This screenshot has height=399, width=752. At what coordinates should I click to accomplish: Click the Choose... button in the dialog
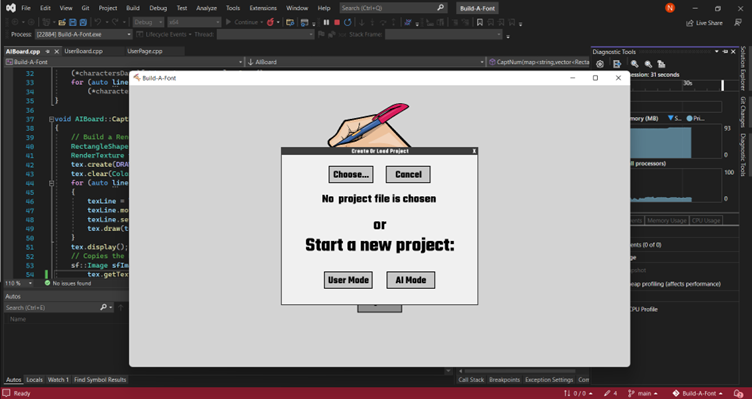pos(351,175)
